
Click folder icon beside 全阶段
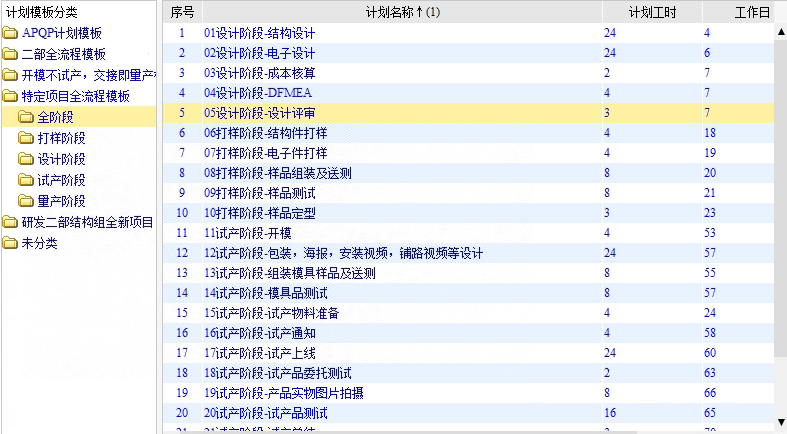point(26,117)
